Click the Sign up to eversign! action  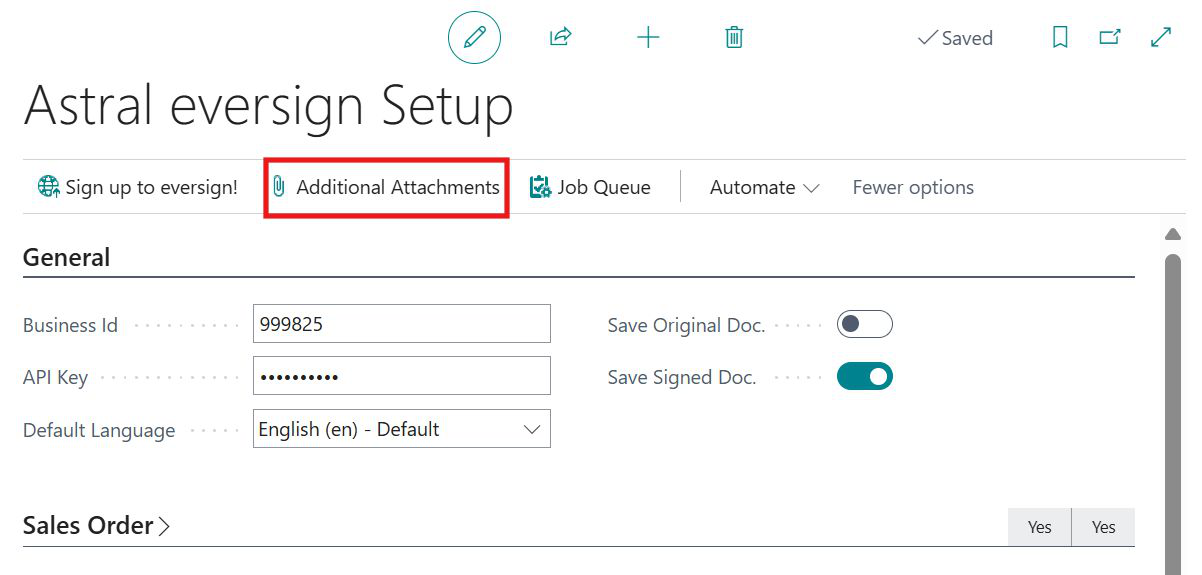(138, 187)
